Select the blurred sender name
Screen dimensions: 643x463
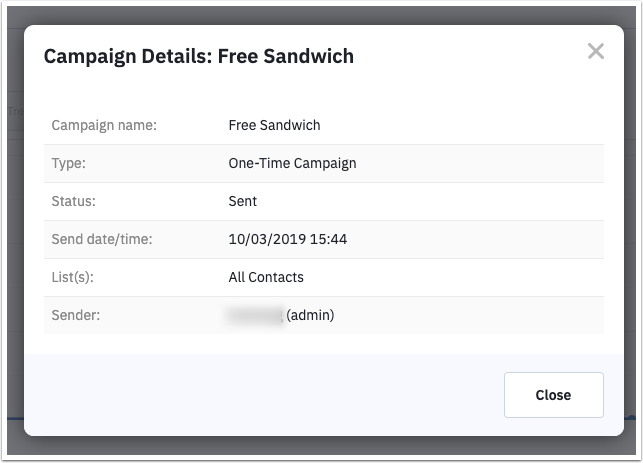pyautogui.click(x=255, y=315)
